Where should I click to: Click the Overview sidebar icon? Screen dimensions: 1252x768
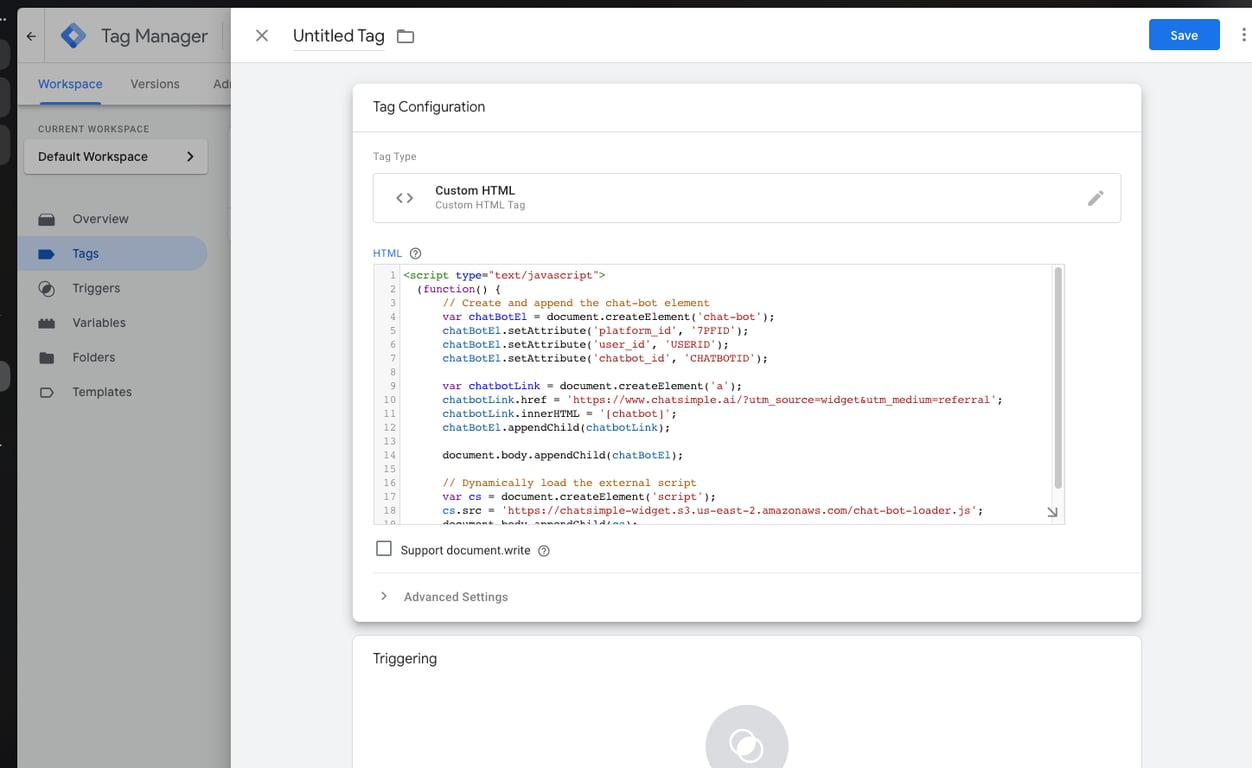point(47,219)
